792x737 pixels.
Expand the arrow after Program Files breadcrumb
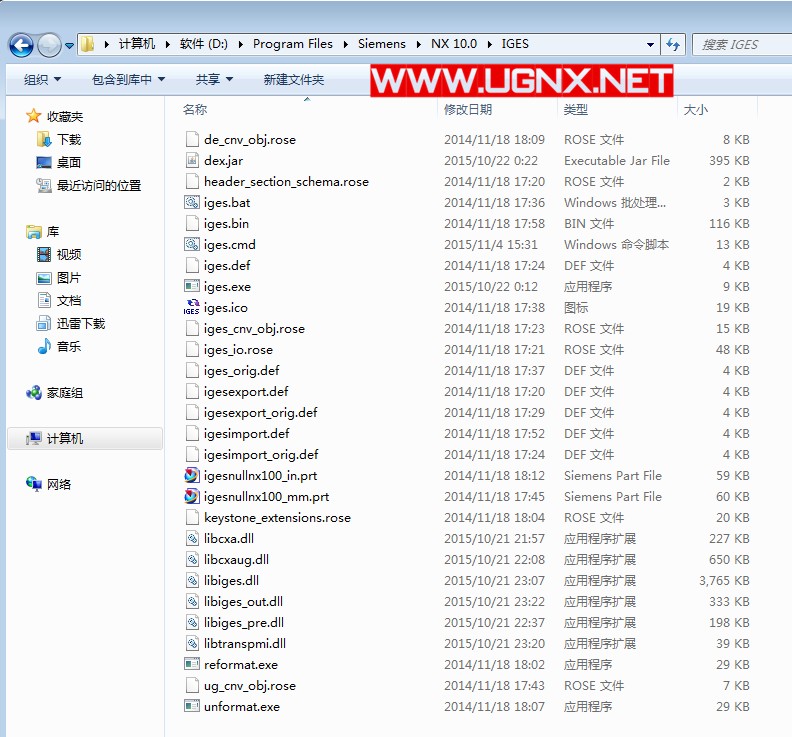(x=346, y=44)
